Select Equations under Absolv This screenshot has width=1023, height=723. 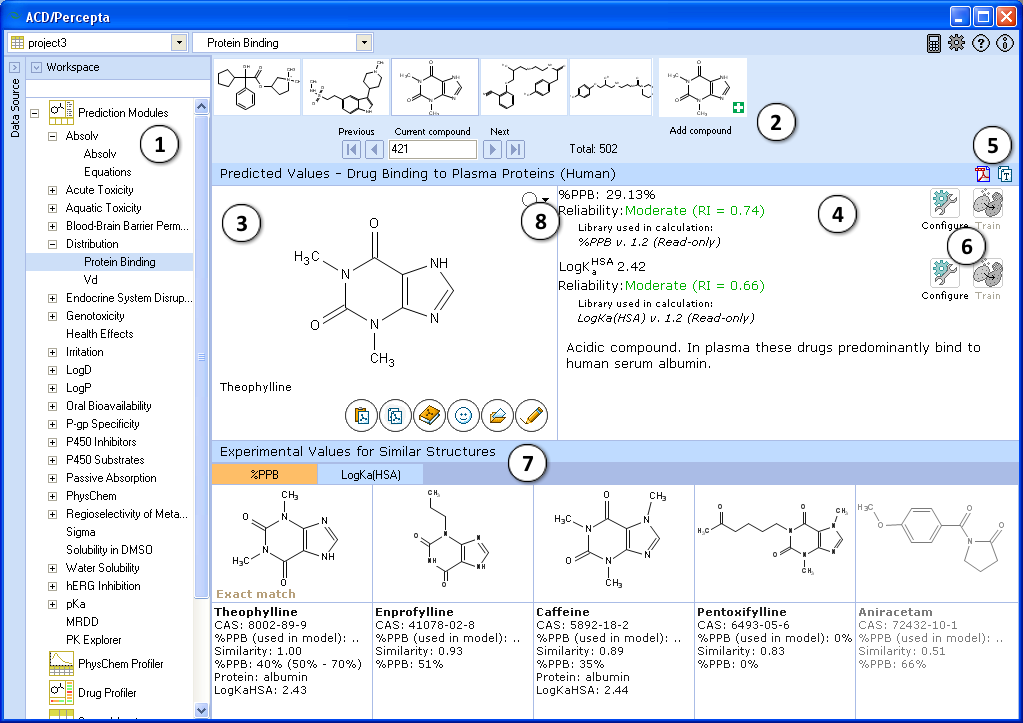(108, 172)
